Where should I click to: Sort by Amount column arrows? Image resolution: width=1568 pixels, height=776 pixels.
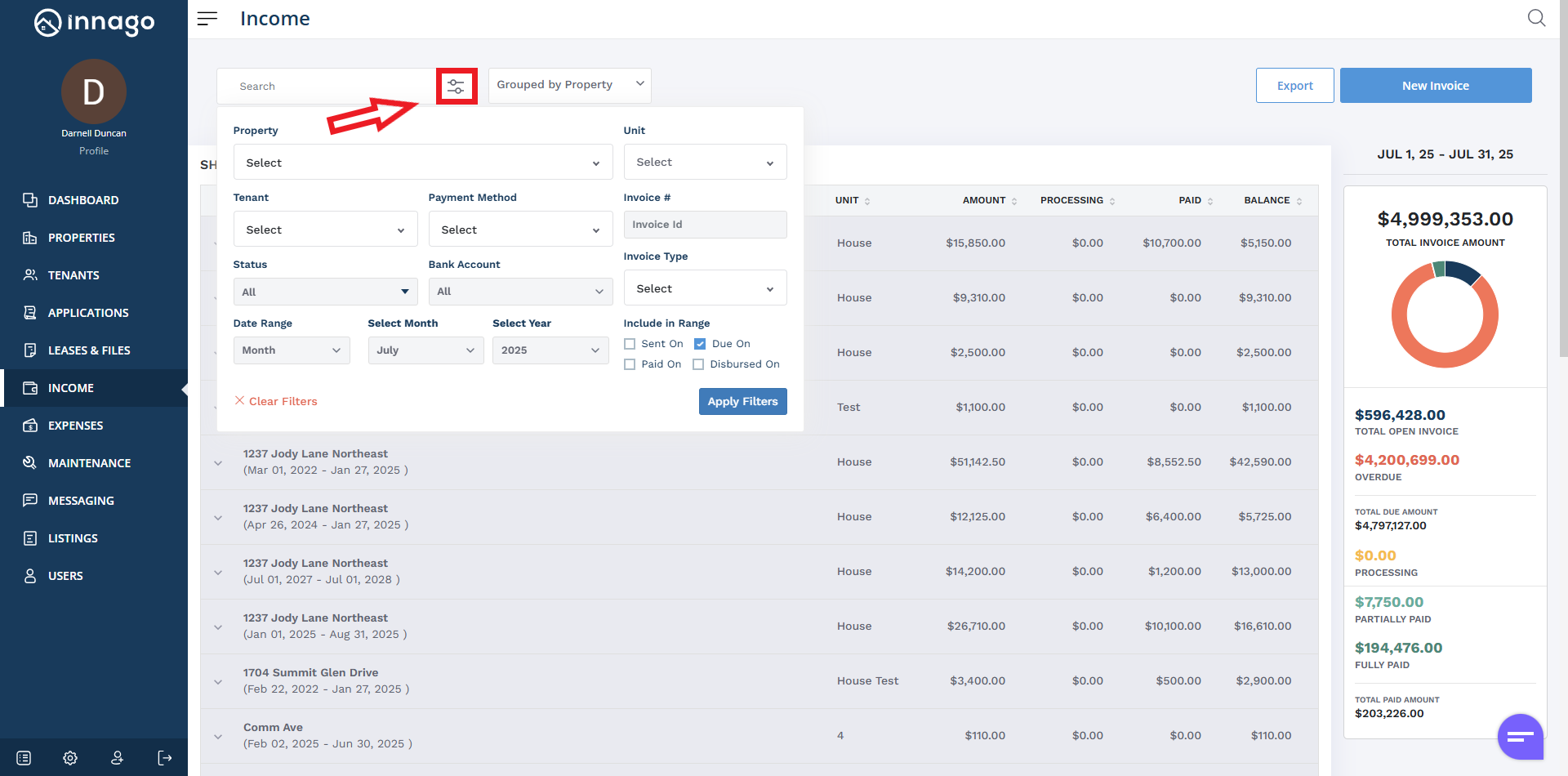1014,201
